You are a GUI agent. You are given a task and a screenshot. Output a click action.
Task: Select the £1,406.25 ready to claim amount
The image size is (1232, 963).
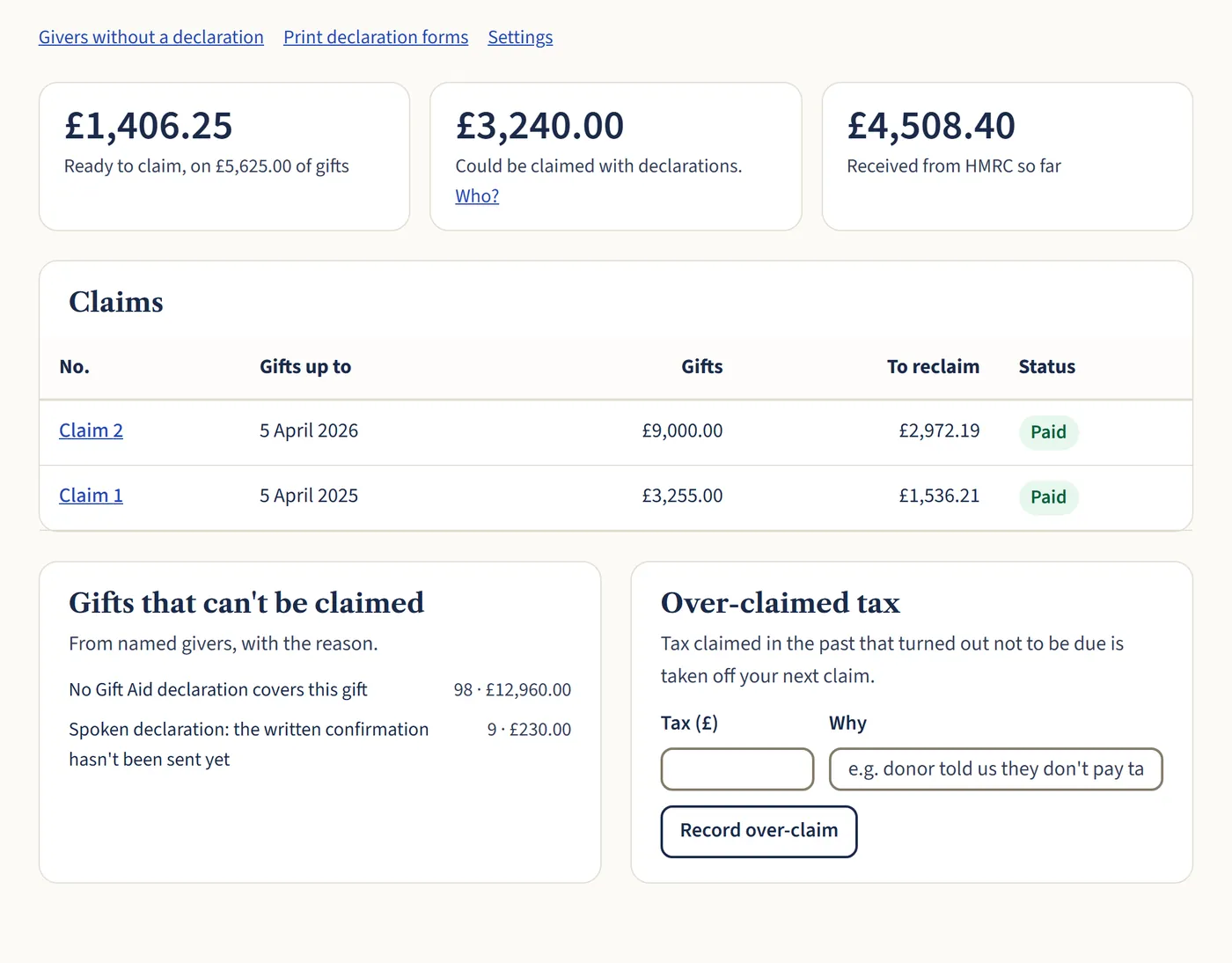[x=149, y=126]
